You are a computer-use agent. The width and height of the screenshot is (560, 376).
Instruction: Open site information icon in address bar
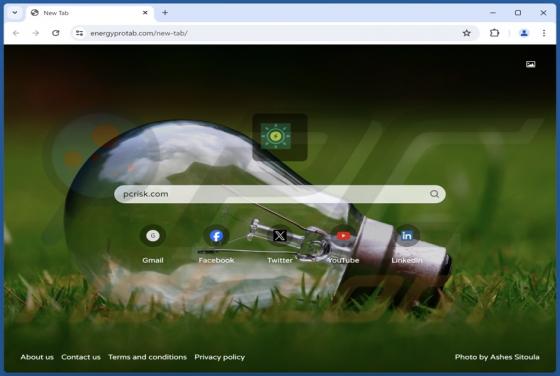pos(79,33)
